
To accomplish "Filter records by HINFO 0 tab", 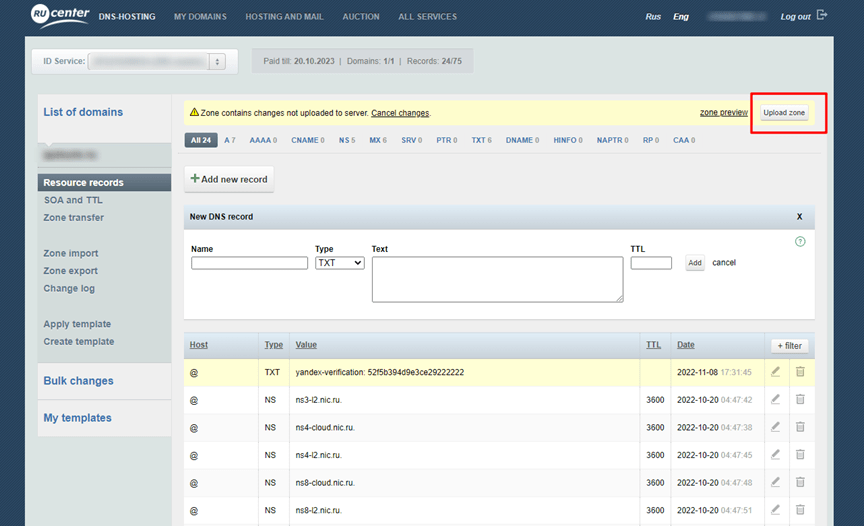I will [568, 140].
